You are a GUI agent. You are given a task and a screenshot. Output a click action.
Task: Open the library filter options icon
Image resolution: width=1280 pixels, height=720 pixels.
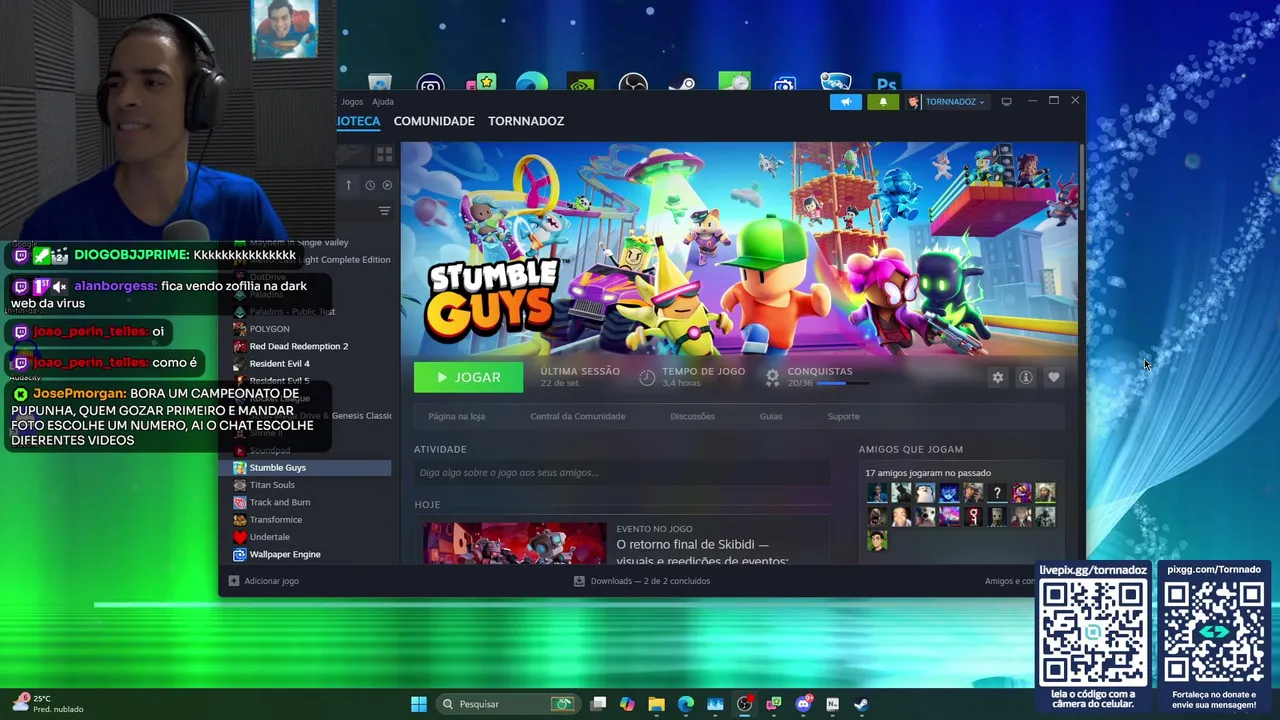pyautogui.click(x=384, y=211)
